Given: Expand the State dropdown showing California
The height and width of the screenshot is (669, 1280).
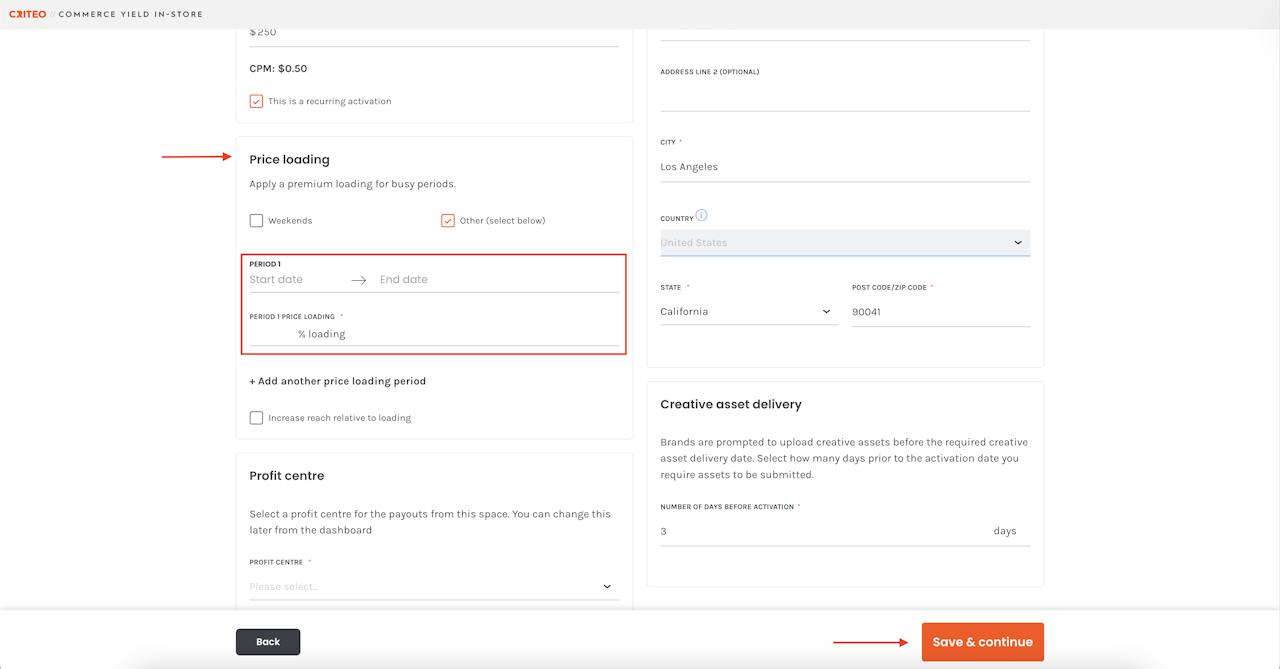Looking at the screenshot, I should coord(746,312).
